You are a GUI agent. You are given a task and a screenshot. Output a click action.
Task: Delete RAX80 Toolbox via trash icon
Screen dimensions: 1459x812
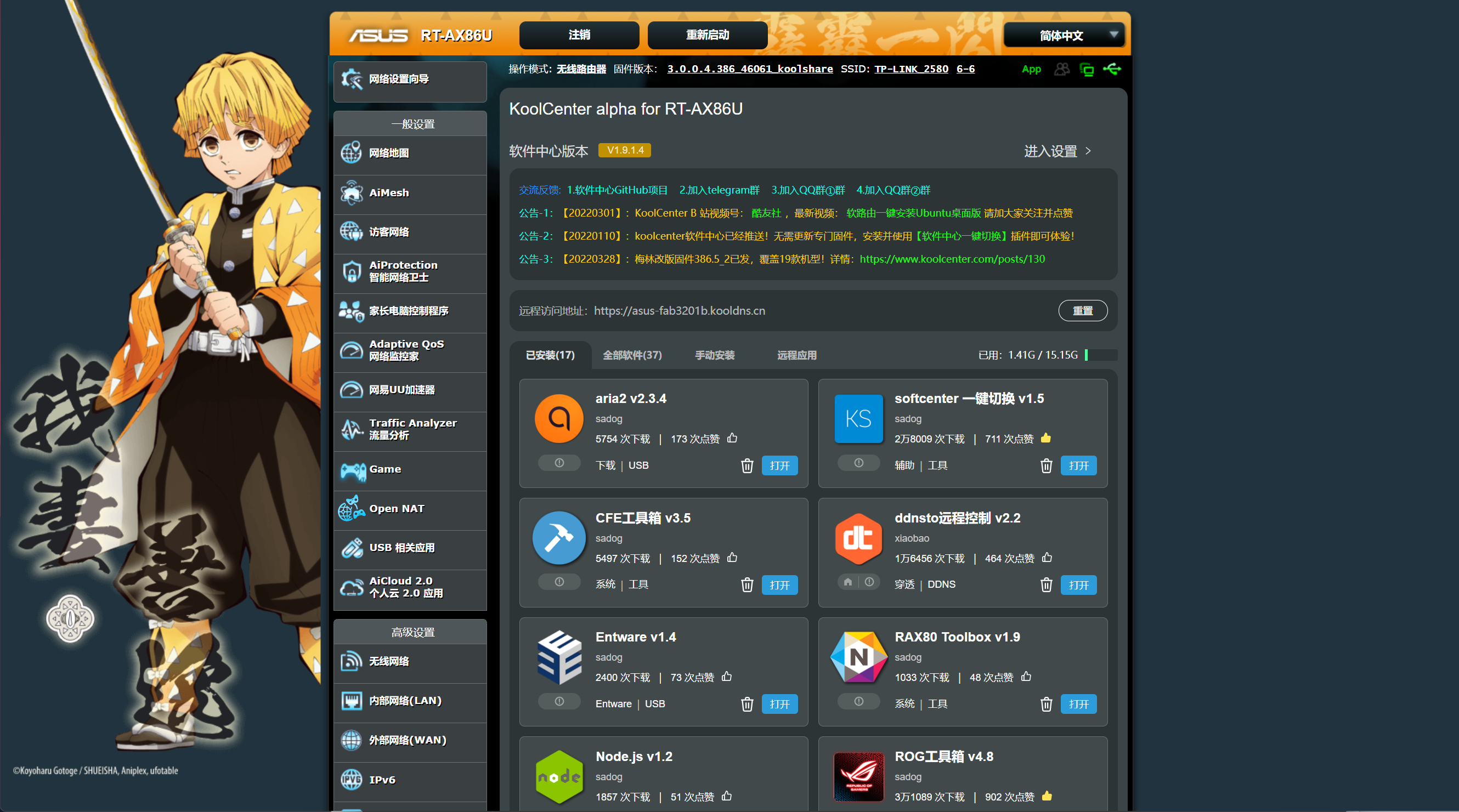1046,704
